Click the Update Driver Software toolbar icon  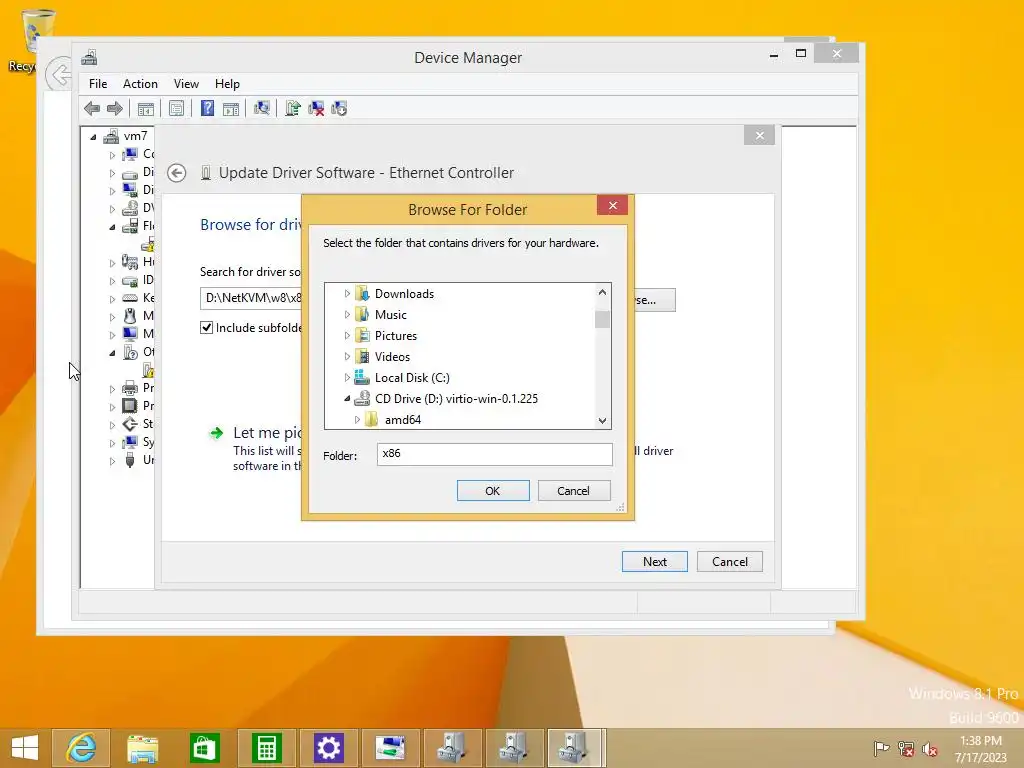point(293,108)
